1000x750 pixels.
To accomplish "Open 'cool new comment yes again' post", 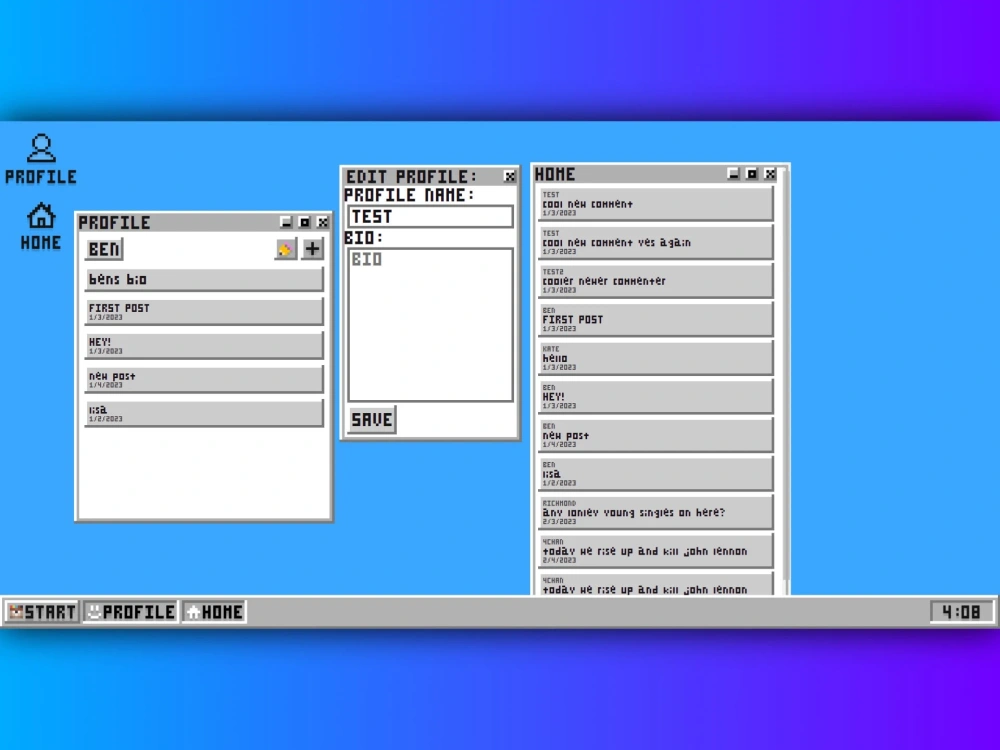I will click(x=656, y=242).
